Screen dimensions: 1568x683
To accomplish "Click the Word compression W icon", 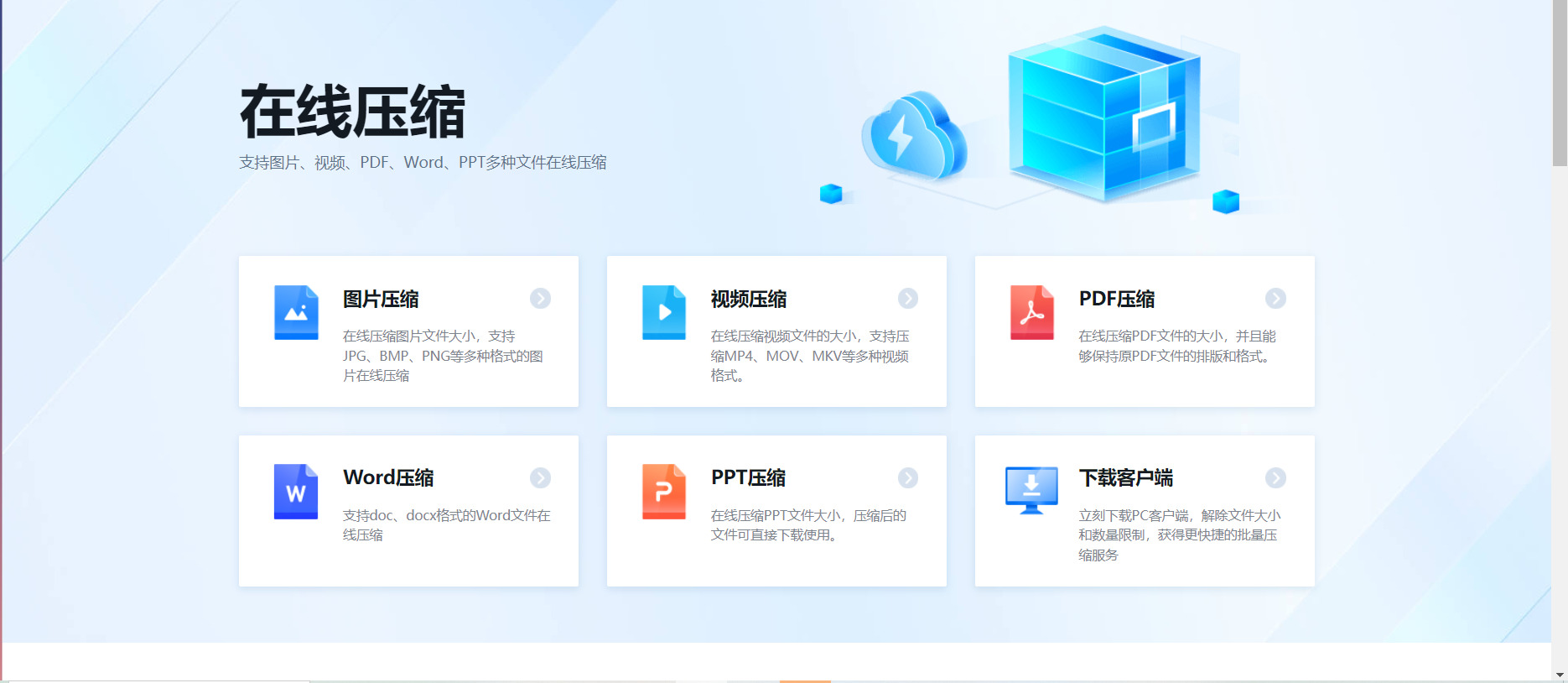I will pyautogui.click(x=296, y=492).
